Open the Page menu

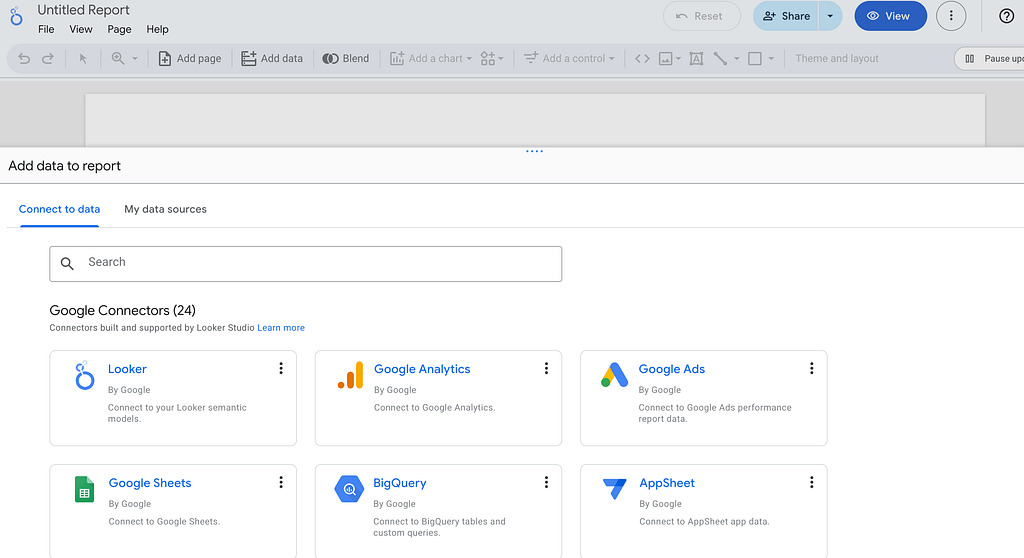coord(119,30)
